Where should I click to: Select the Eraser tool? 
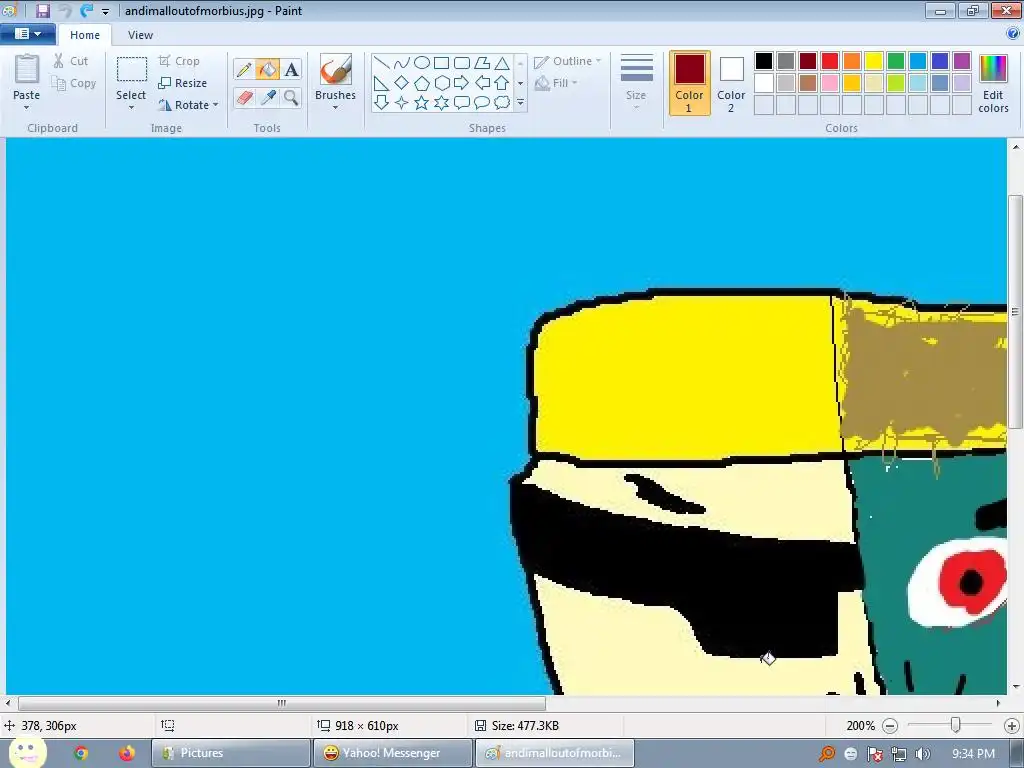point(244,98)
